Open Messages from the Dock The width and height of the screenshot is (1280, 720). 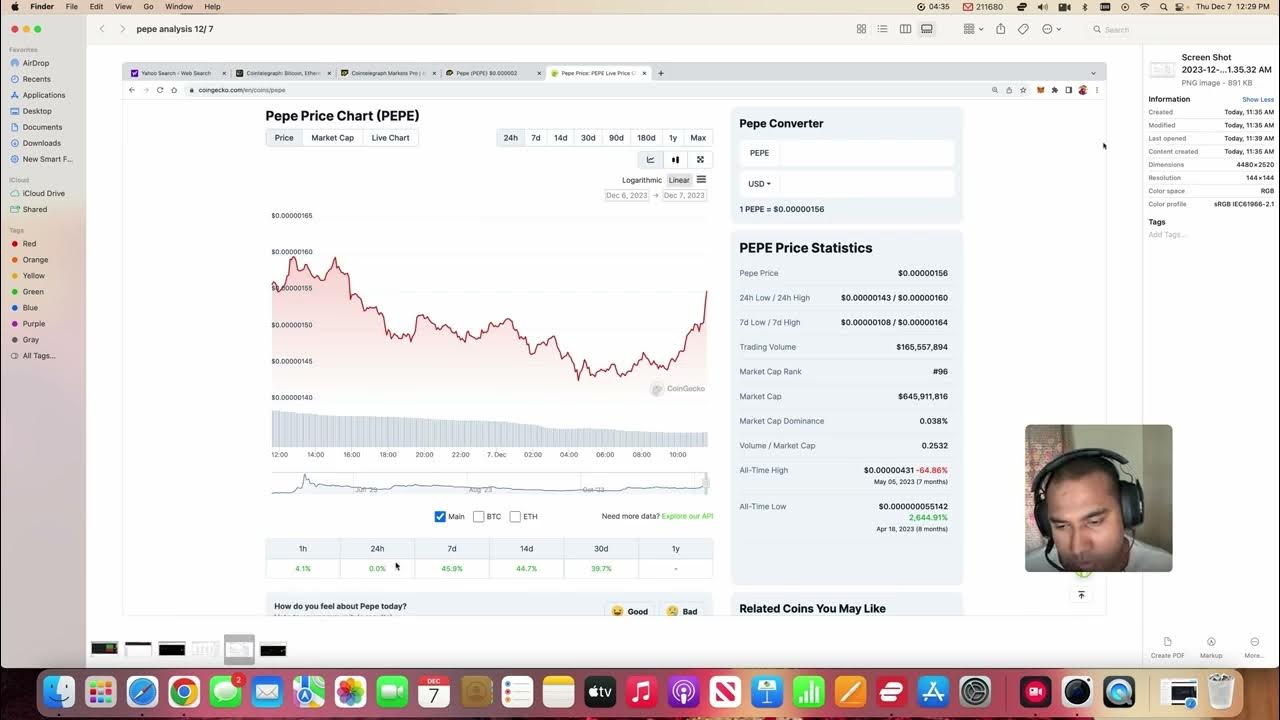click(x=226, y=692)
